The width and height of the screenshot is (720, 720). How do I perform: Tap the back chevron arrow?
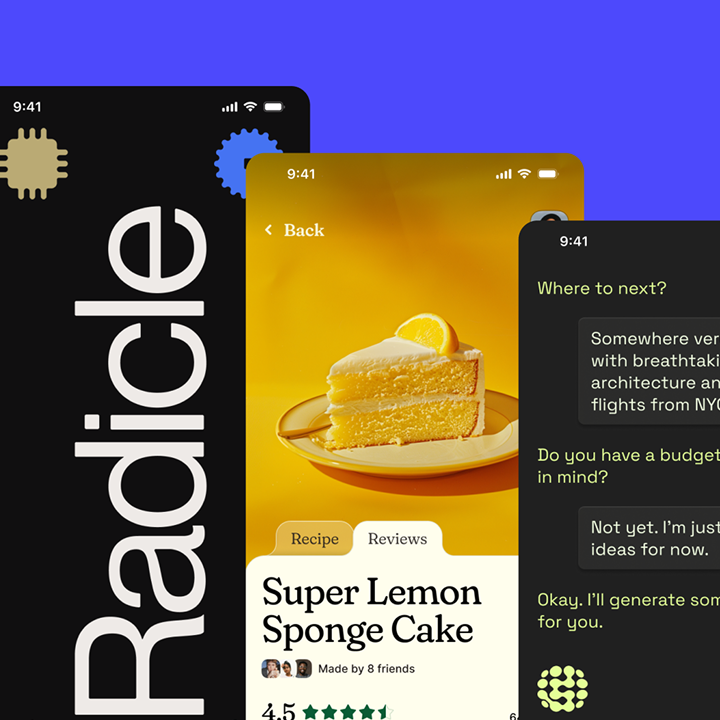[x=269, y=230]
